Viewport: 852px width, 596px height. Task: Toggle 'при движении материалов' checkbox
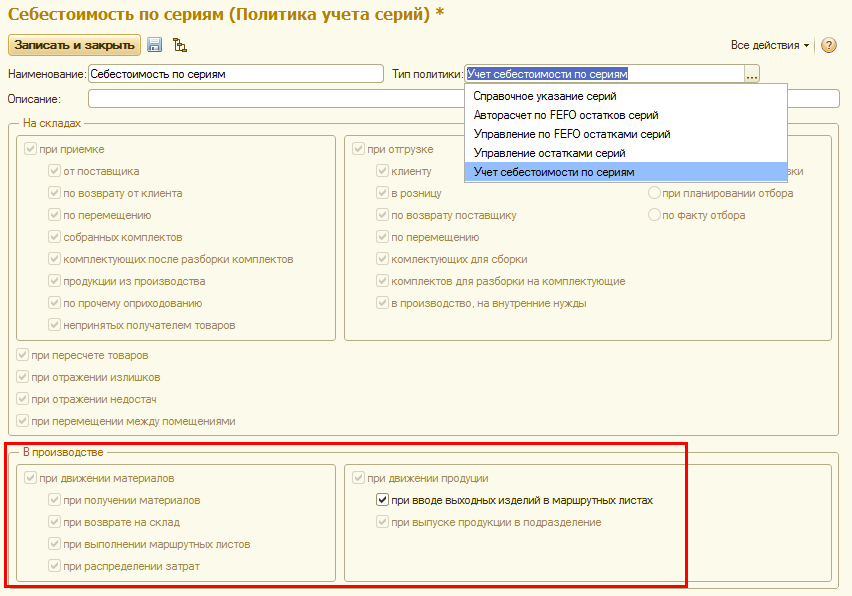click(x=30, y=478)
